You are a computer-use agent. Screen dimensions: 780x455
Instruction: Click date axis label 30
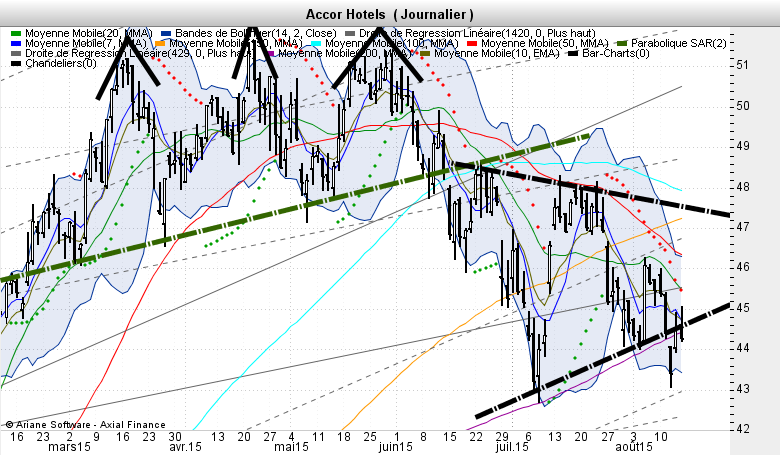coord(175,437)
